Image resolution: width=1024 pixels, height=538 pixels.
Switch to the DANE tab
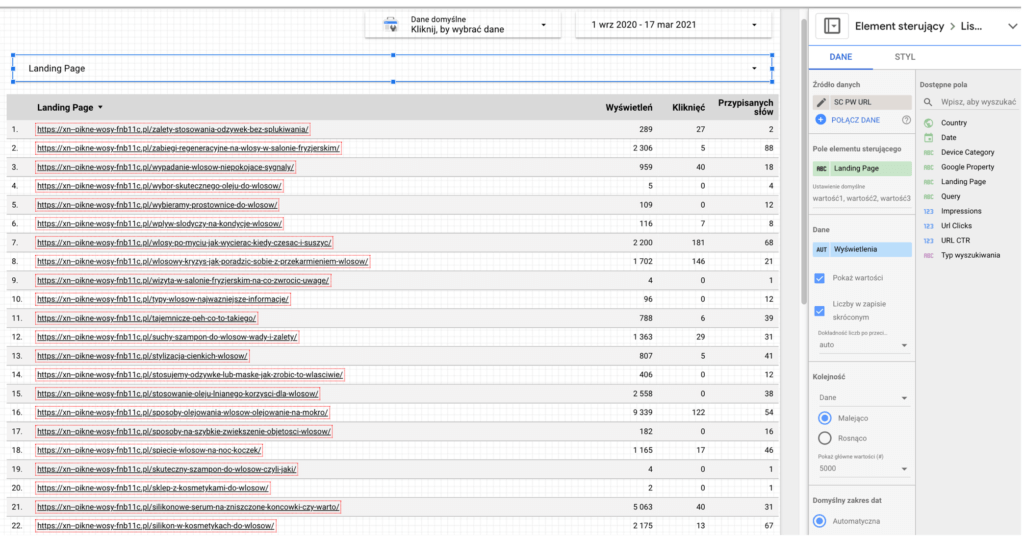click(841, 57)
